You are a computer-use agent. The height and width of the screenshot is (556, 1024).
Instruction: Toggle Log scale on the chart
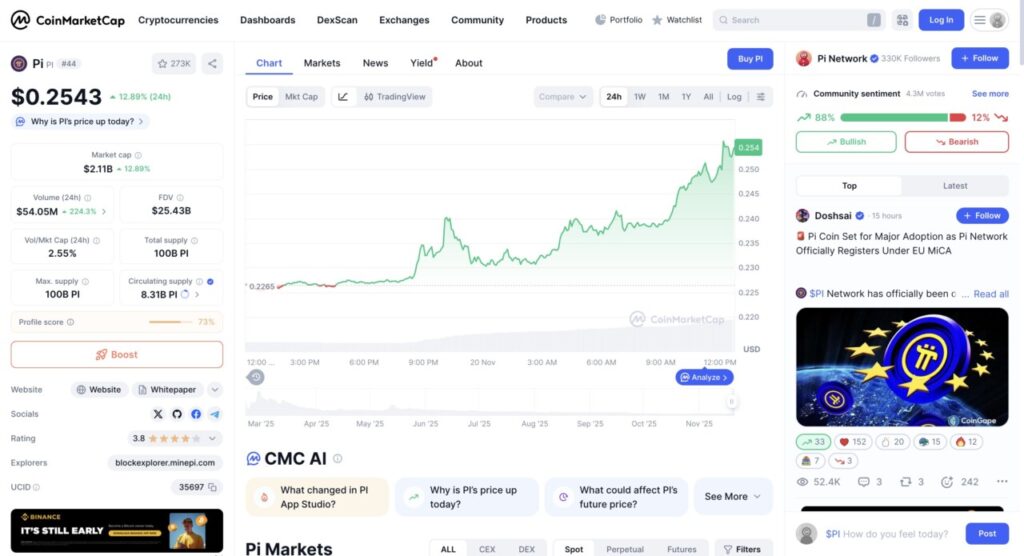(x=734, y=97)
